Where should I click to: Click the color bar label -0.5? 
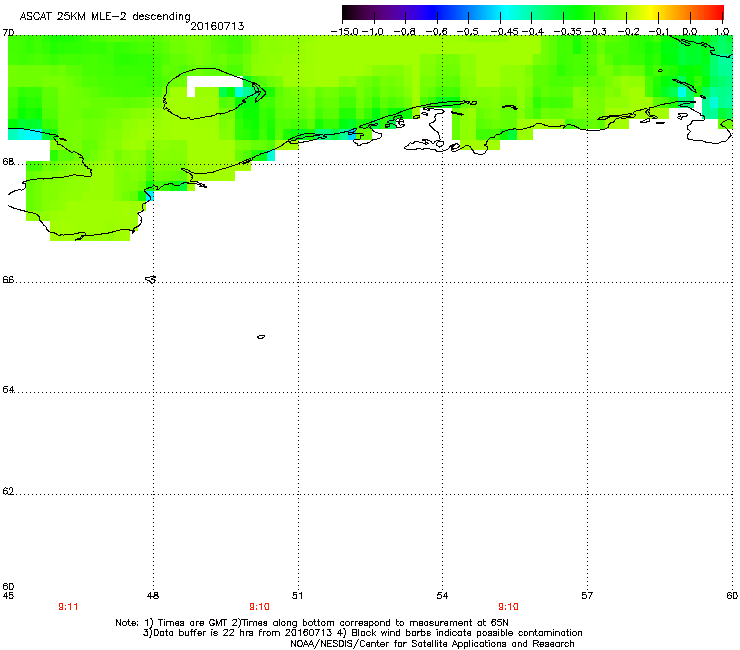click(x=468, y=32)
